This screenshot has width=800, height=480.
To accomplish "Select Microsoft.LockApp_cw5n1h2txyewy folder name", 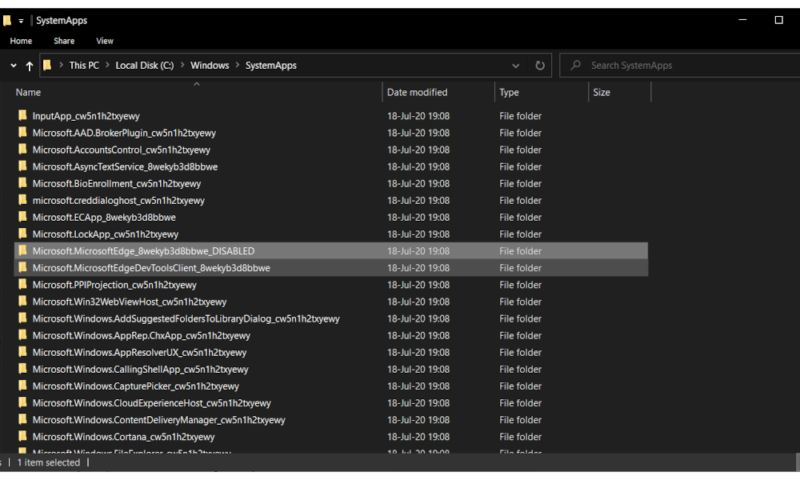I will (x=105, y=235).
